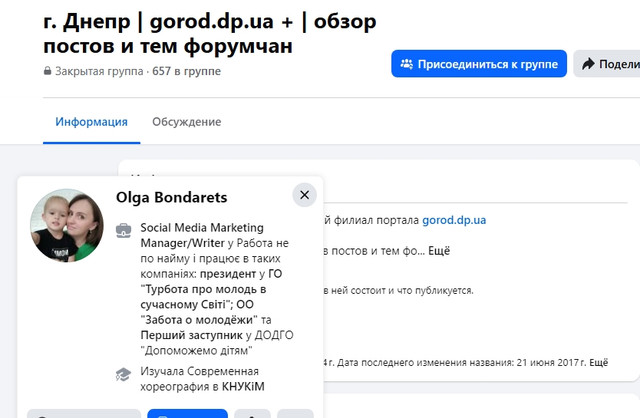
Task: Open the Перший заступник link
Action: 191,335
